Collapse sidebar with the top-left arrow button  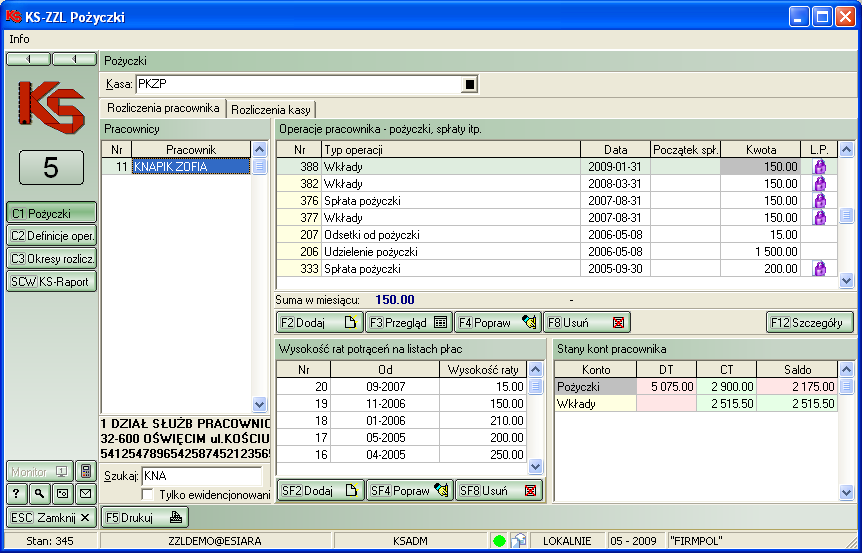point(28,59)
